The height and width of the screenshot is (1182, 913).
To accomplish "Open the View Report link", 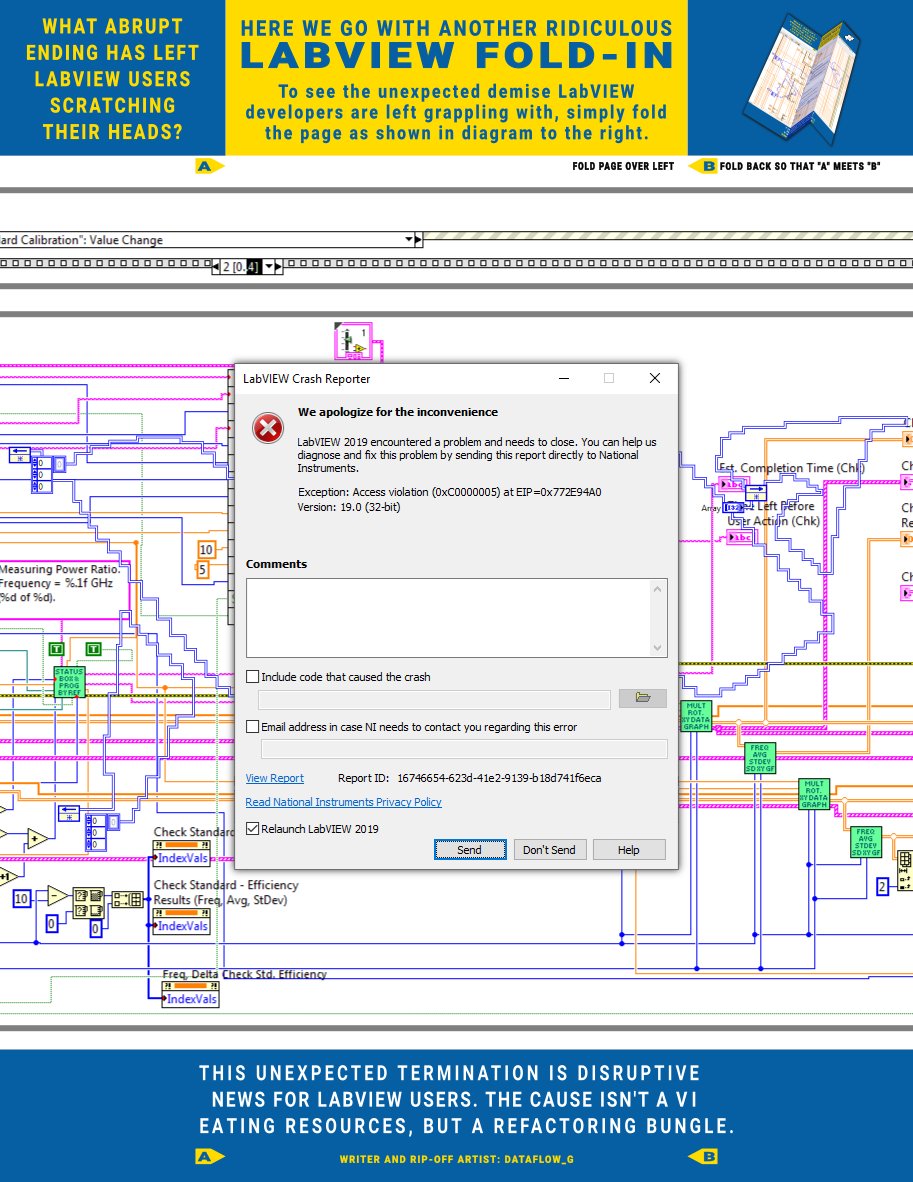I will [x=274, y=778].
